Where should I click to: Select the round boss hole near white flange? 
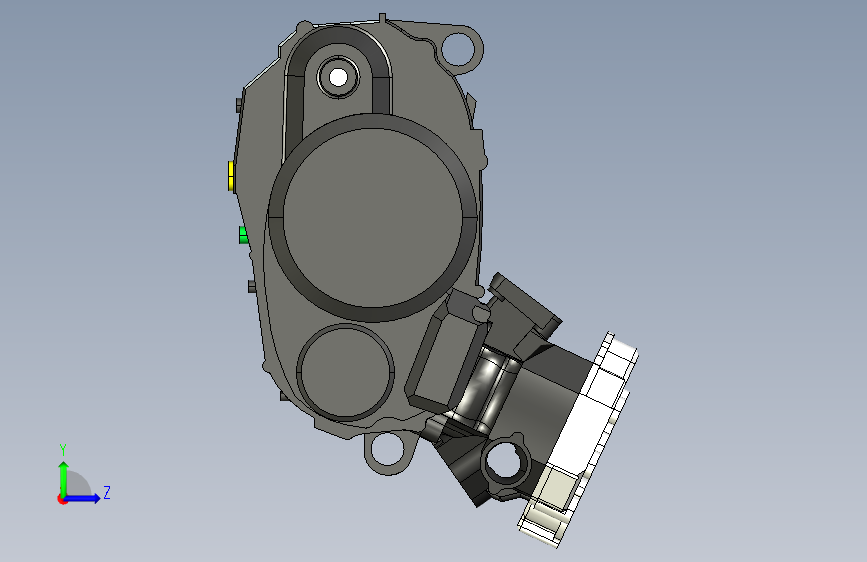pos(506,462)
